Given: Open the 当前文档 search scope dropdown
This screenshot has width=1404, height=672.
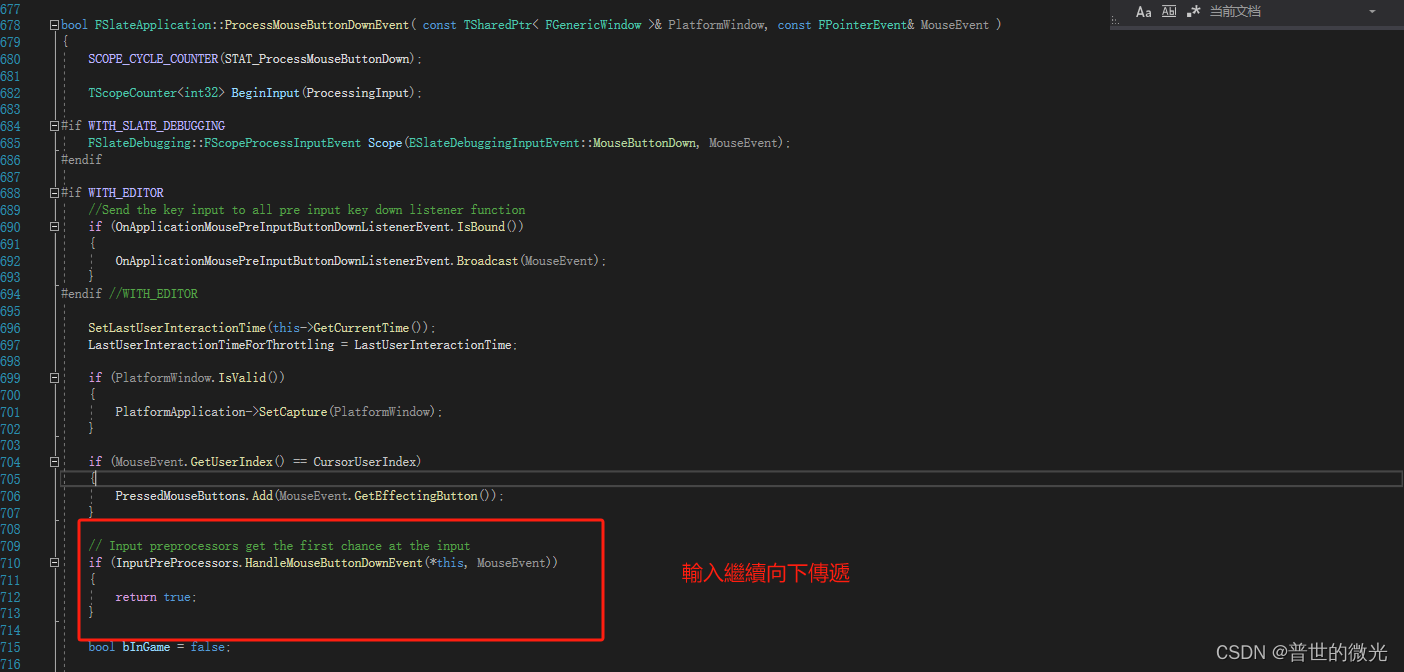Looking at the screenshot, I should coord(1372,12).
